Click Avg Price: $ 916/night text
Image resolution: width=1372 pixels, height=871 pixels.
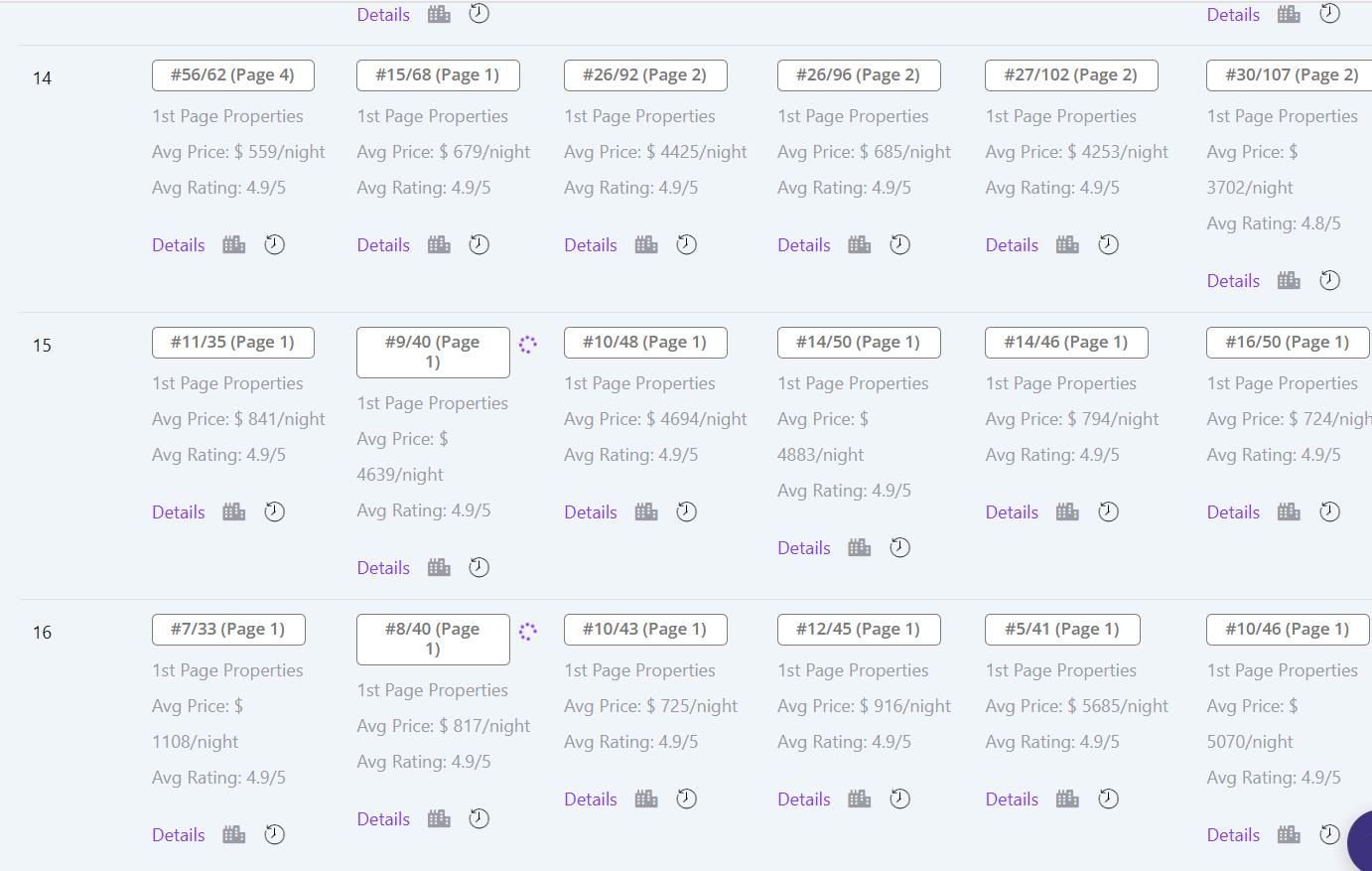click(x=864, y=706)
